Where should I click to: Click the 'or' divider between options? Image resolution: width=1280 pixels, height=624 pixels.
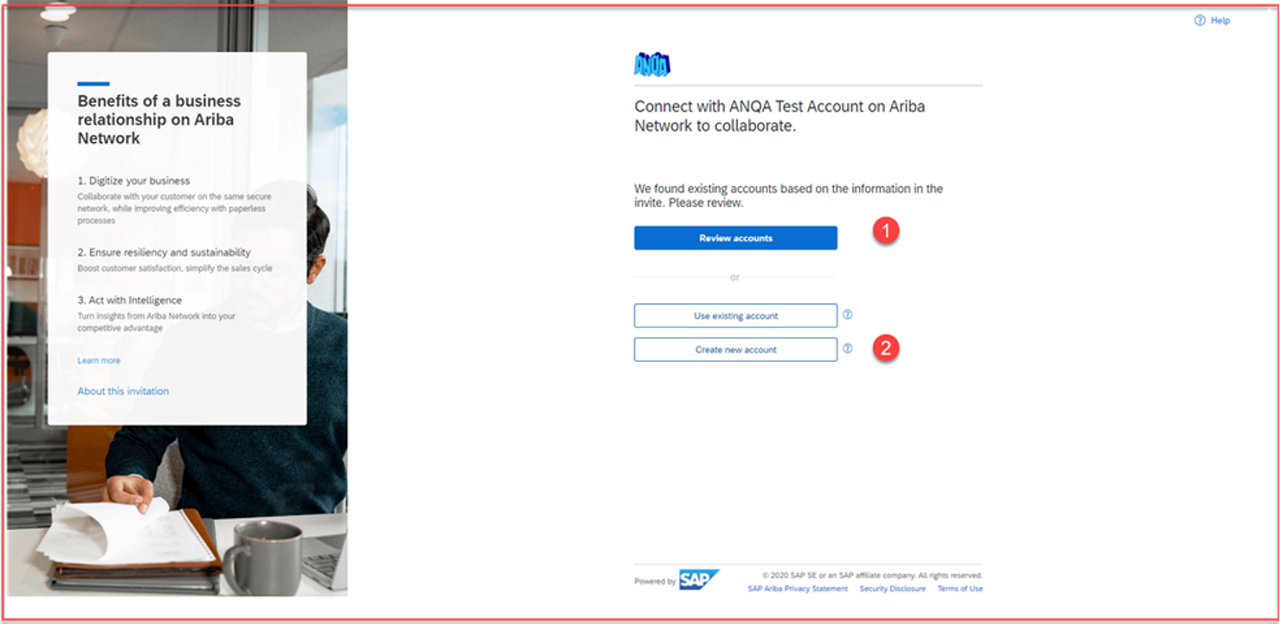point(735,276)
